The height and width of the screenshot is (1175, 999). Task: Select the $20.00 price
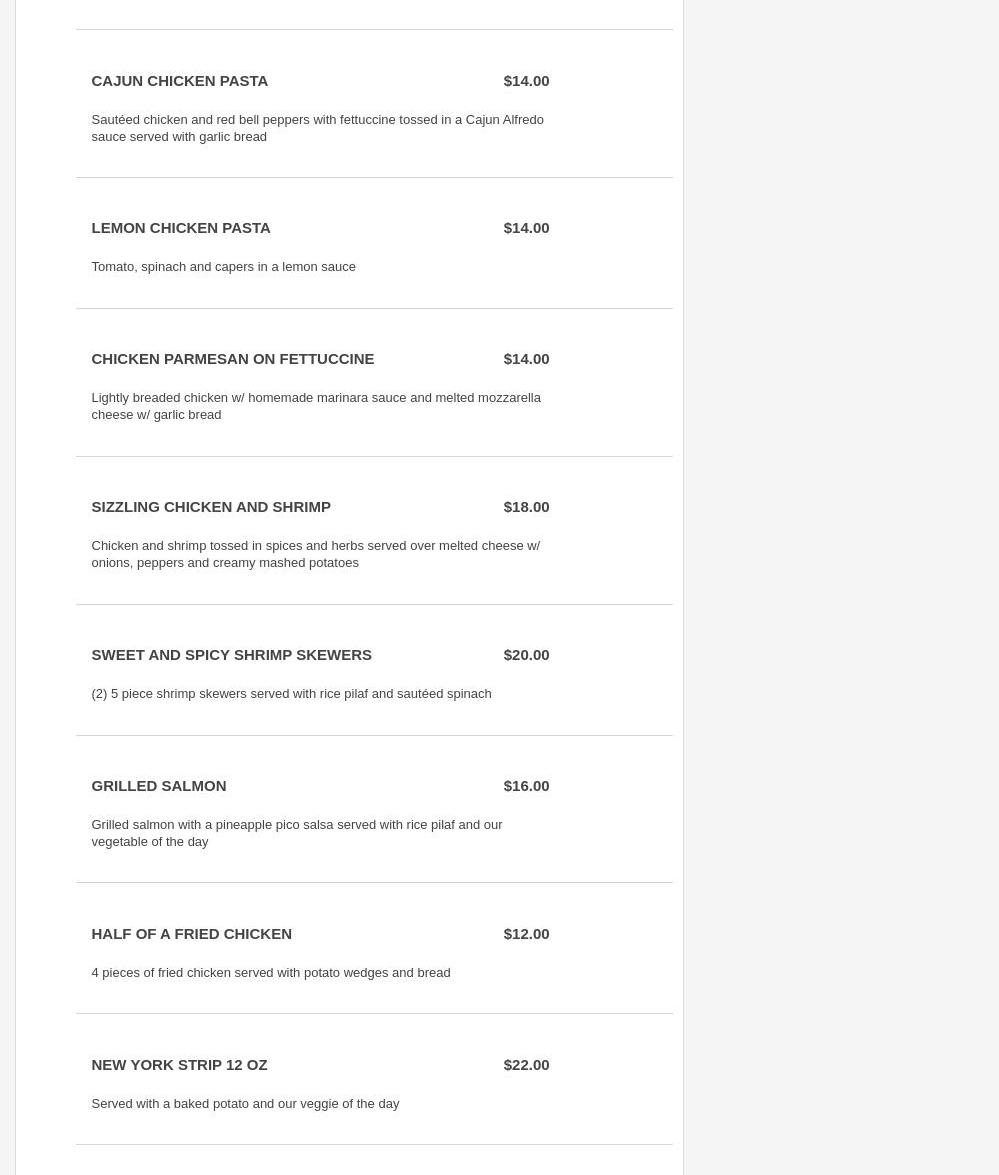[526, 655]
